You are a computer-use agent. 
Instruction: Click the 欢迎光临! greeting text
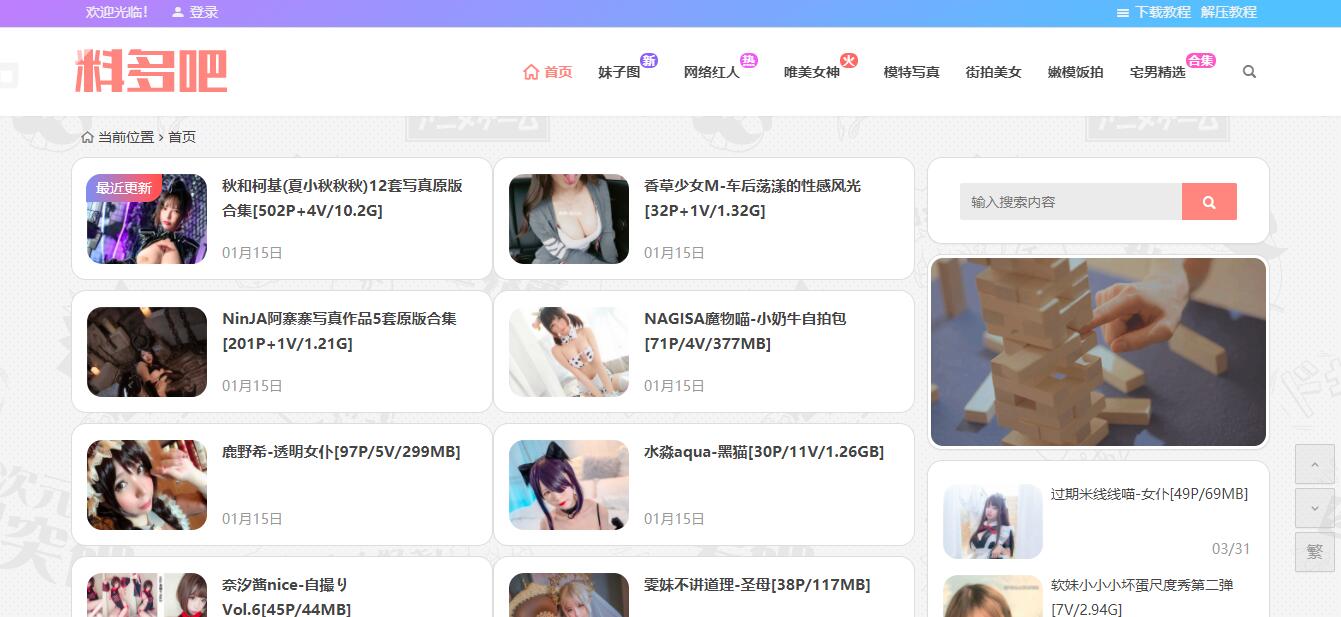point(118,12)
